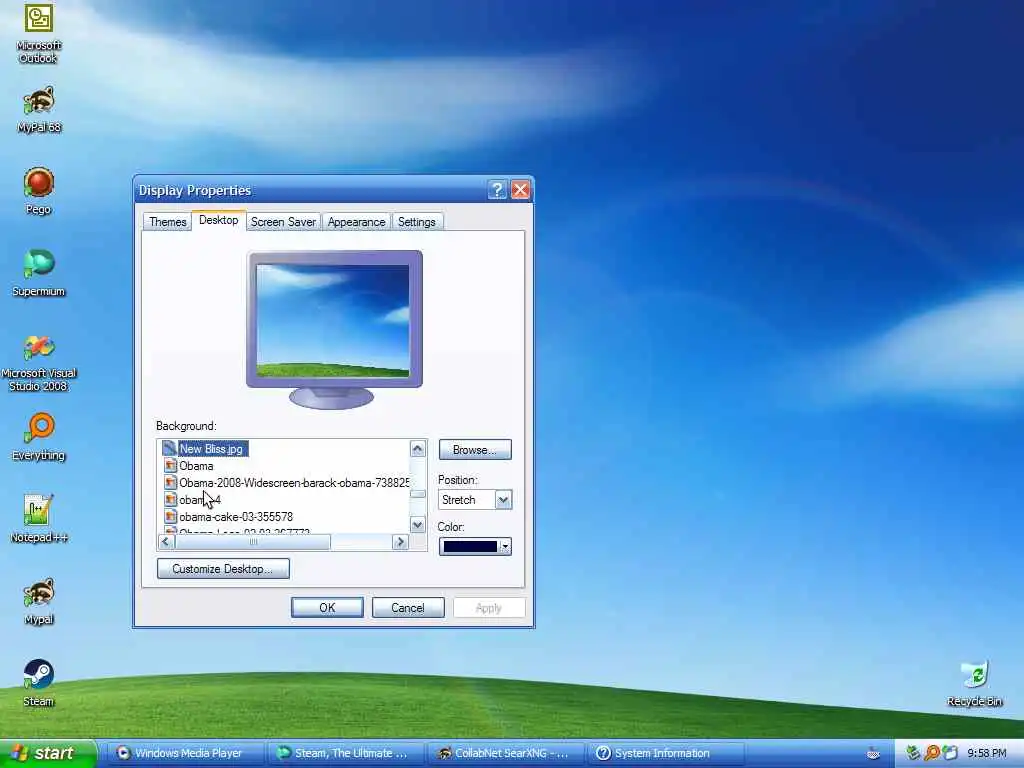Viewport: 1024px width, 768px height.
Task: Click the vertical scrollbar thumb in background list
Action: tap(417, 494)
